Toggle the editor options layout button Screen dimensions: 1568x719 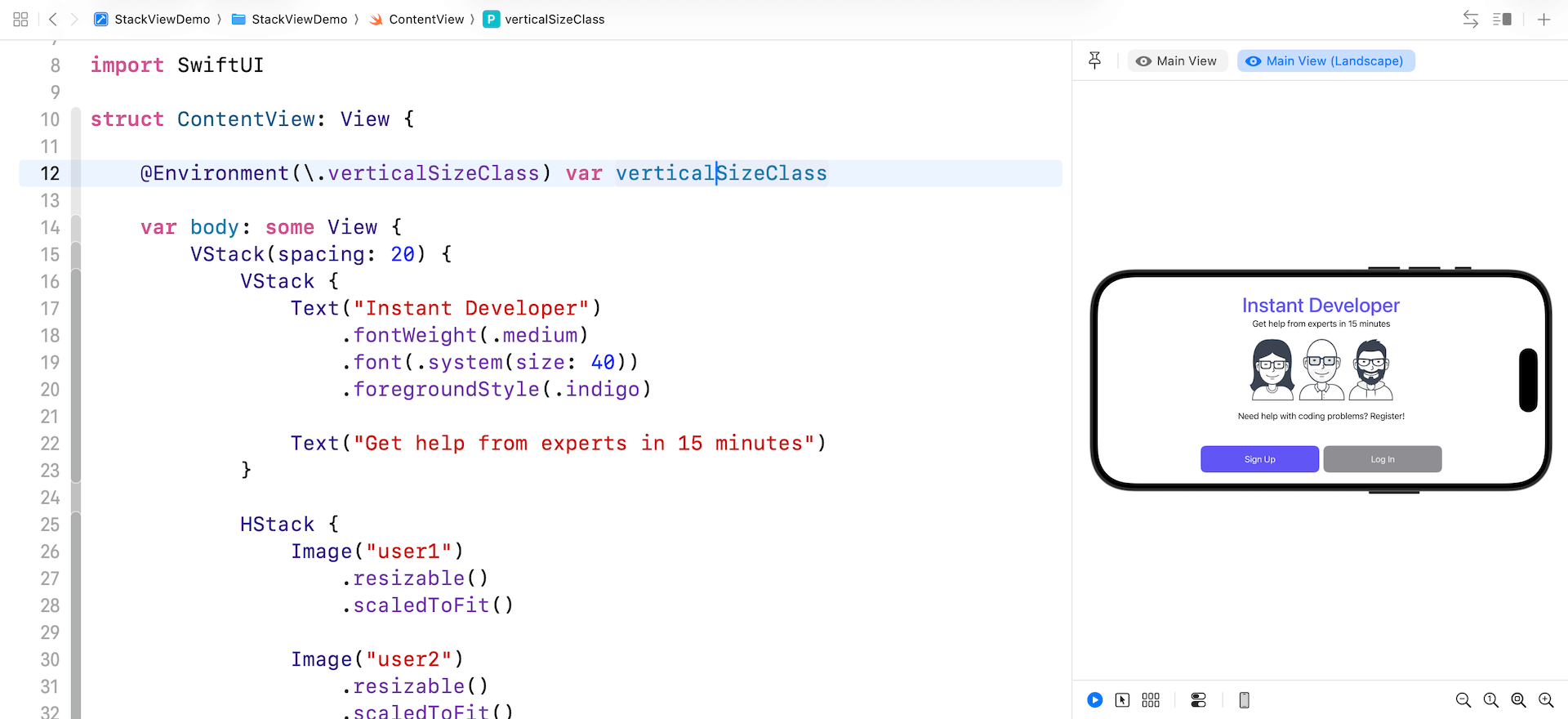[x=1502, y=19]
